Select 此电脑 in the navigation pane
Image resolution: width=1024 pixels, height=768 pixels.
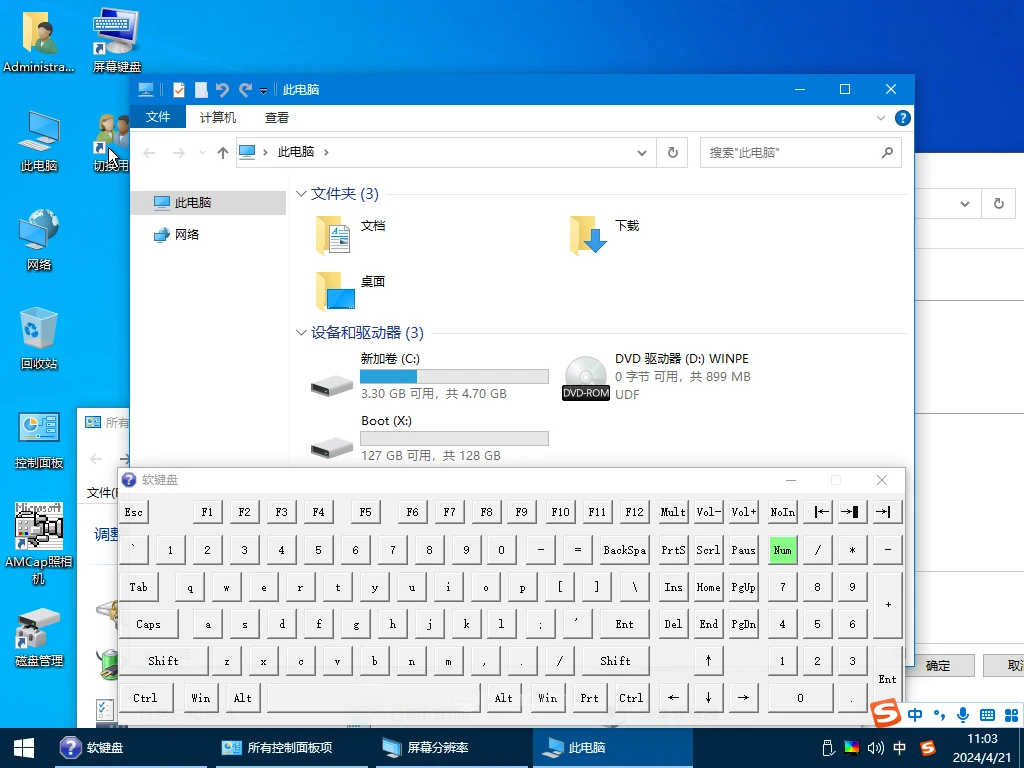tap(208, 202)
